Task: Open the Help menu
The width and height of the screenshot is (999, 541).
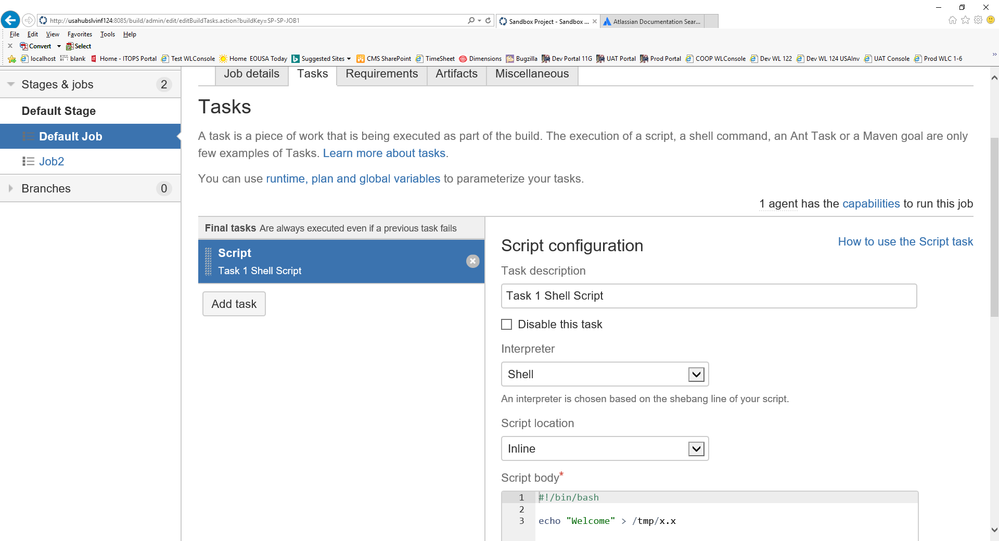Action: point(129,34)
